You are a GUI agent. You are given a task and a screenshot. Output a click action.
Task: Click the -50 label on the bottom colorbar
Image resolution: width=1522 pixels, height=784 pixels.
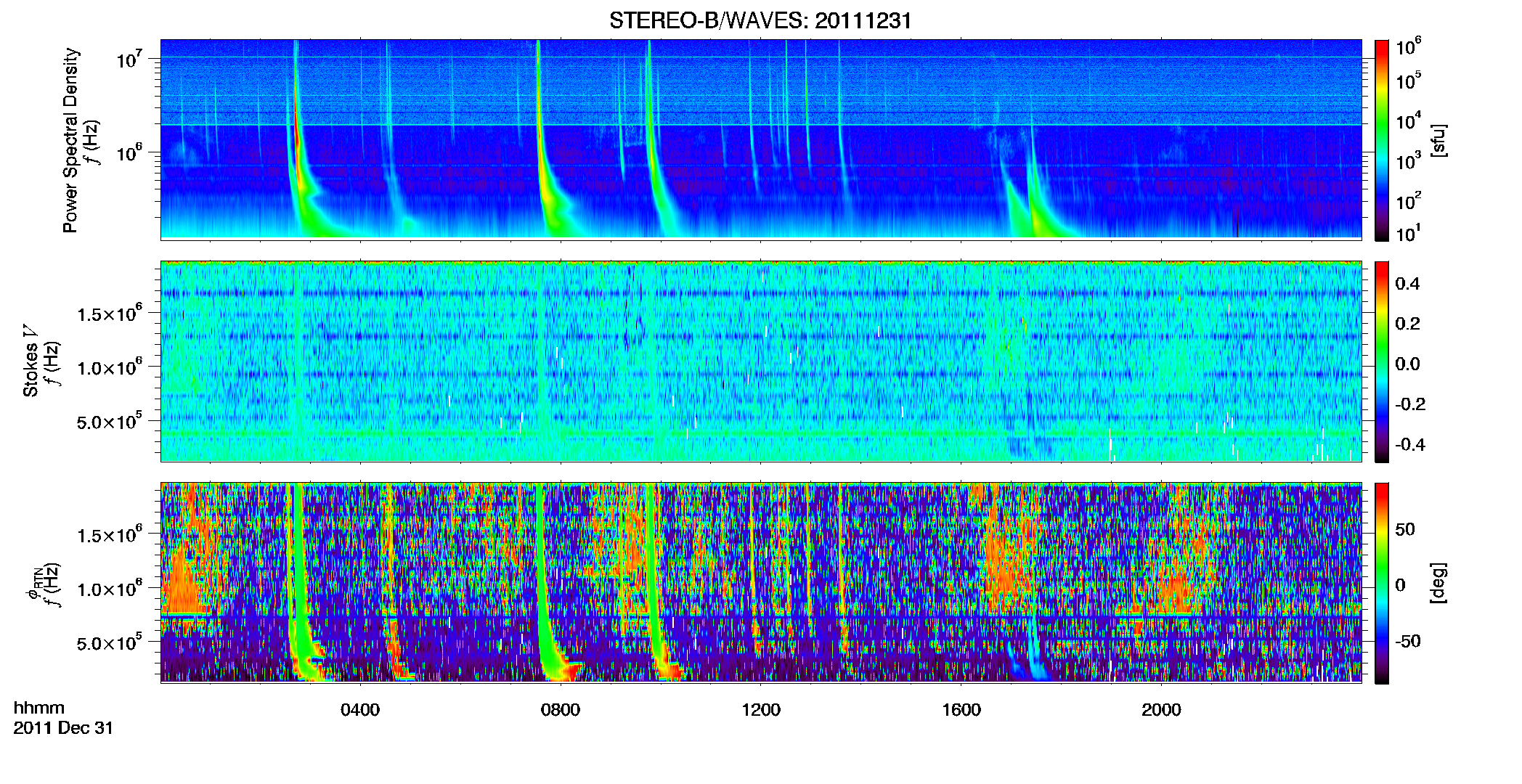[x=1408, y=641]
